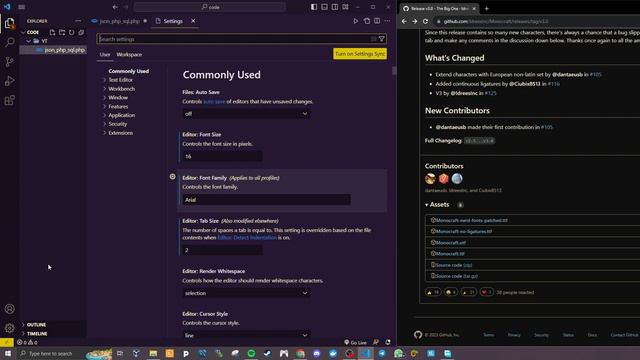
Task: Click the Font Size input field
Action: pyautogui.click(x=222, y=156)
